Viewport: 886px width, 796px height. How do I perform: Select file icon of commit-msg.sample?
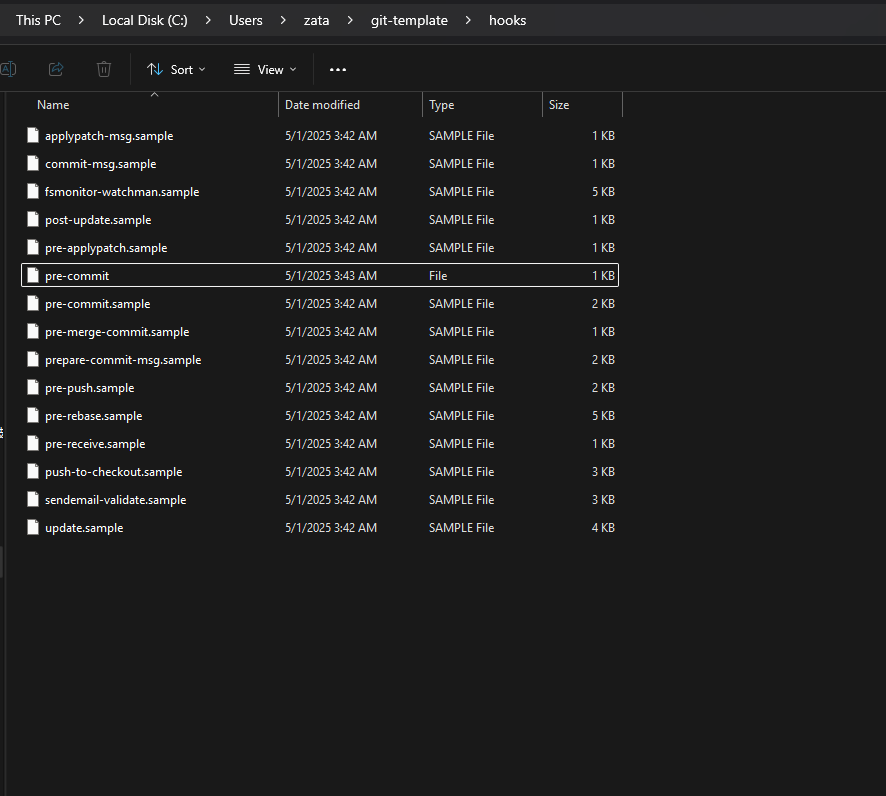point(33,163)
